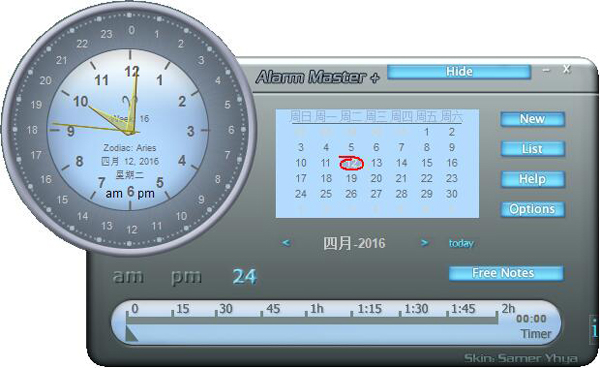
Task: Click 星期二 weekday on clock
Action: pyautogui.click(x=130, y=175)
